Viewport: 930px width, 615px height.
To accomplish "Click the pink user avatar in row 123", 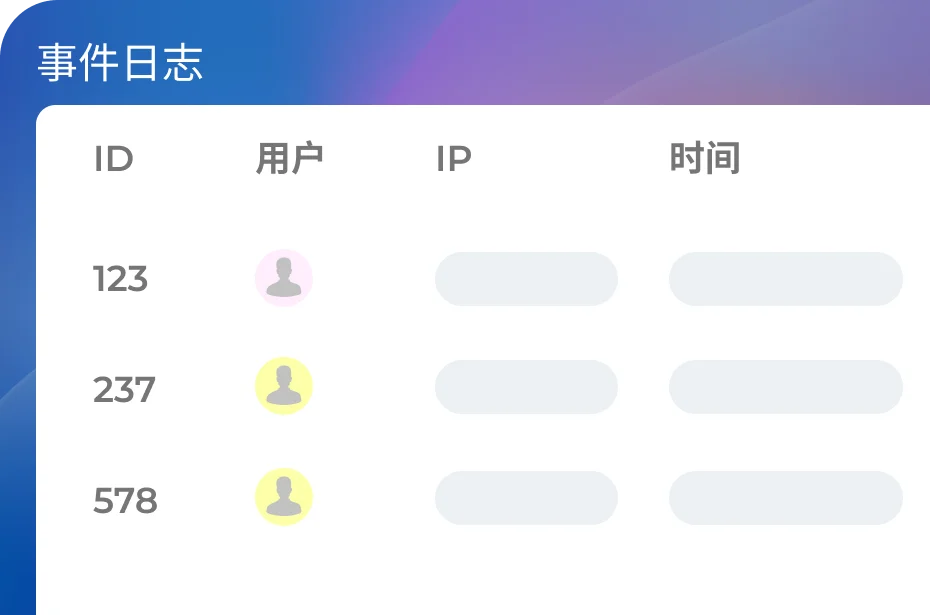I will pos(284,278).
